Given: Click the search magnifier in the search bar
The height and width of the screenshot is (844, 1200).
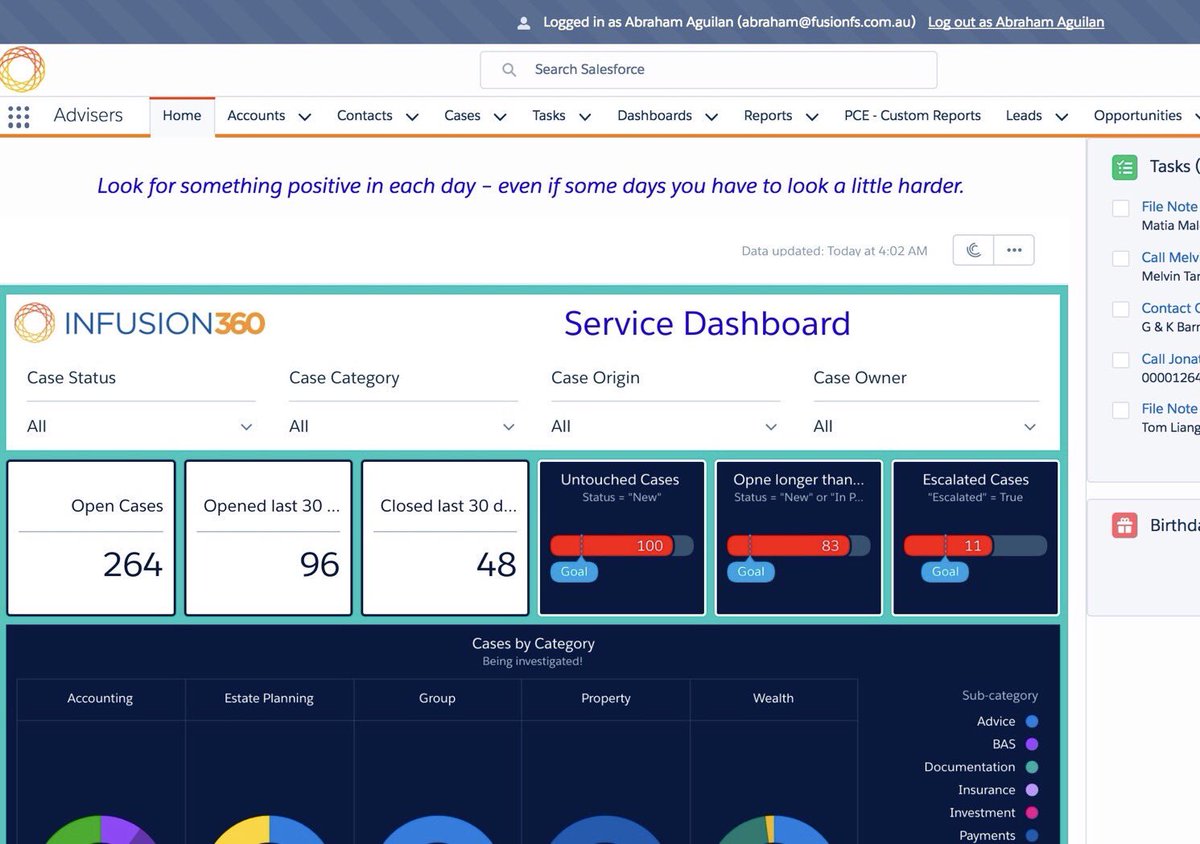Looking at the screenshot, I should (x=509, y=70).
